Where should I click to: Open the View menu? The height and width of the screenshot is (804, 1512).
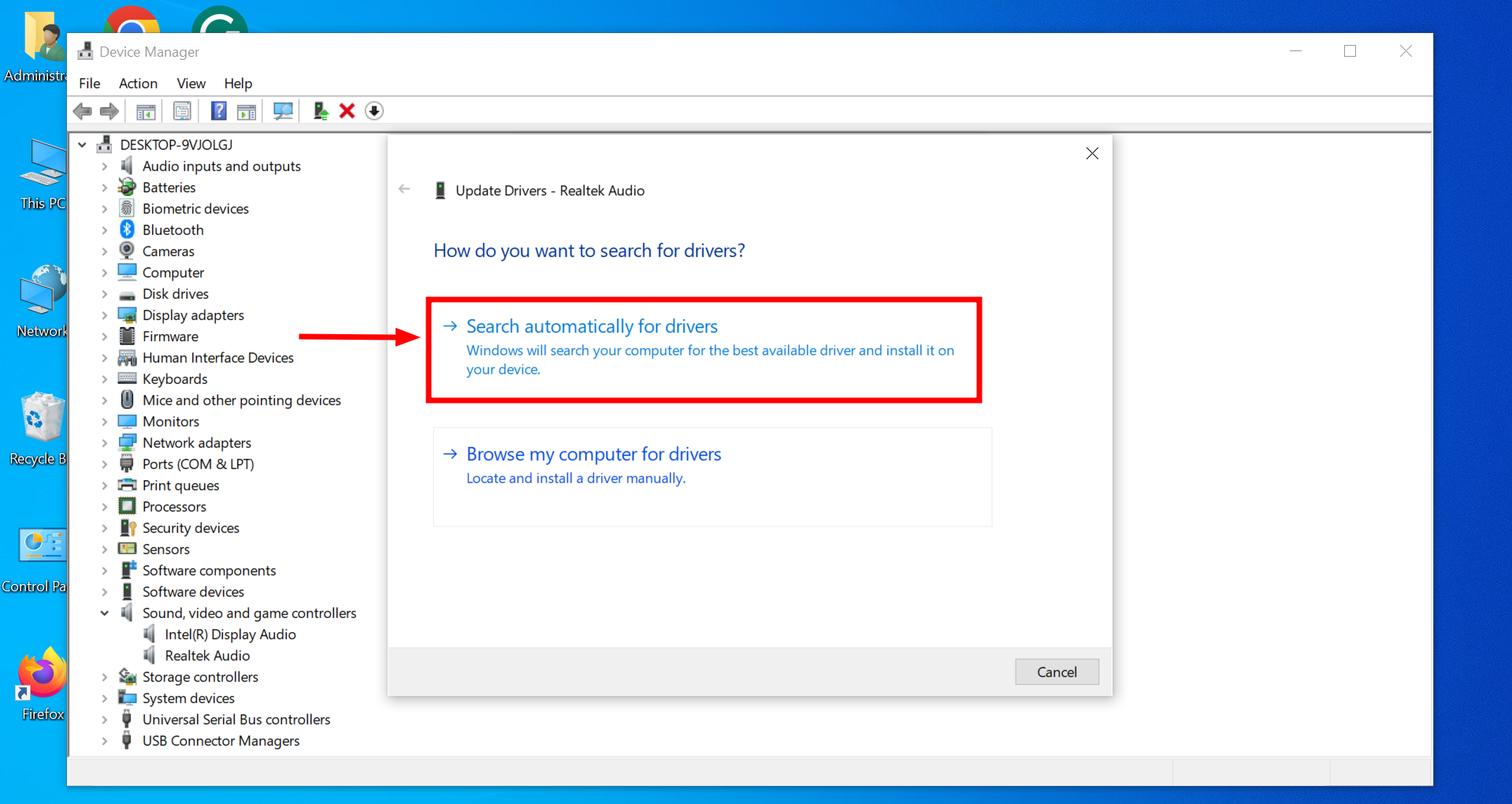191,84
